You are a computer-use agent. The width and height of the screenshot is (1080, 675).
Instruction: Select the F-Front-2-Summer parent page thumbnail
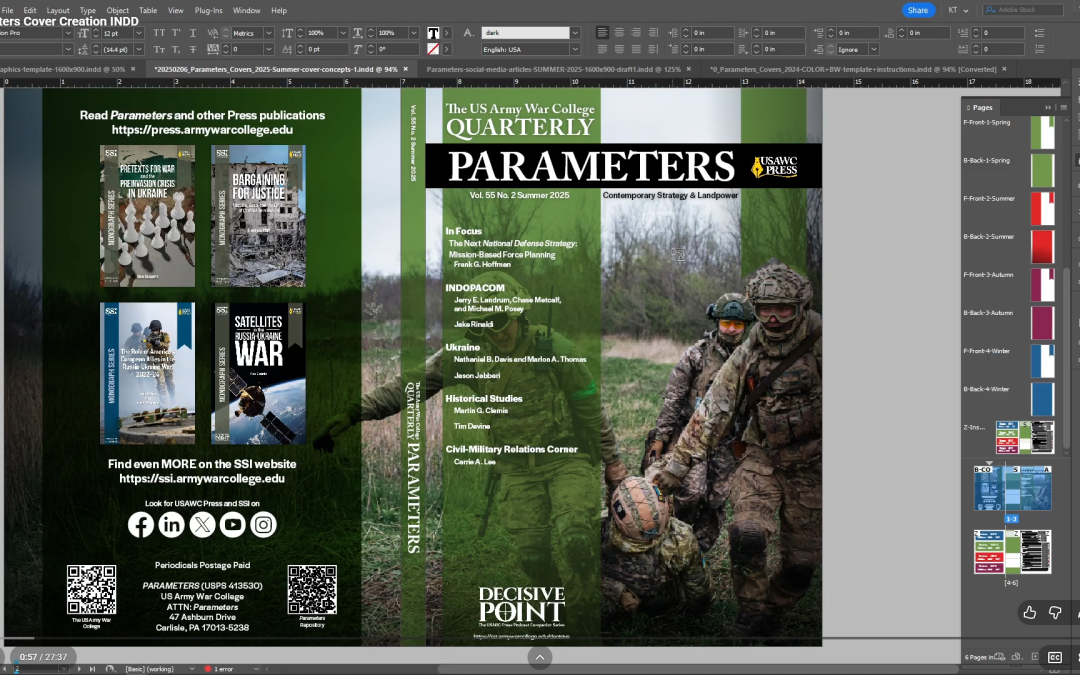point(1042,209)
